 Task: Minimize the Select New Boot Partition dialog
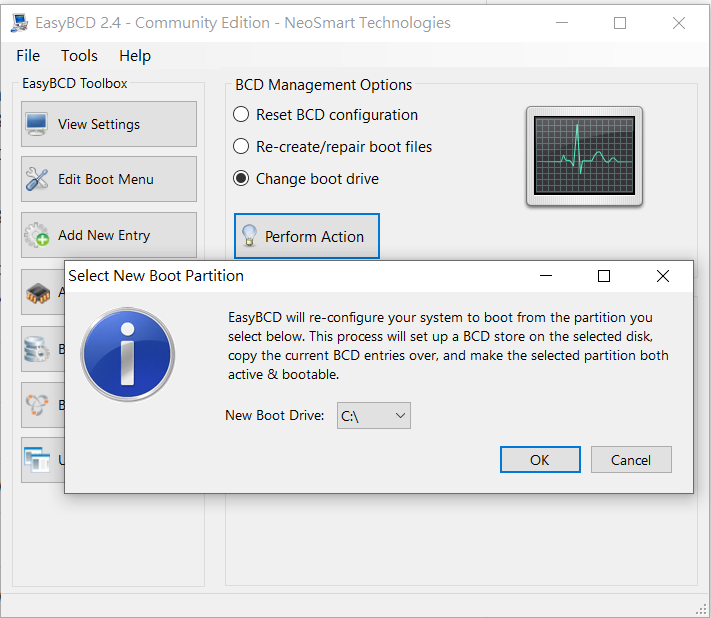coord(546,276)
